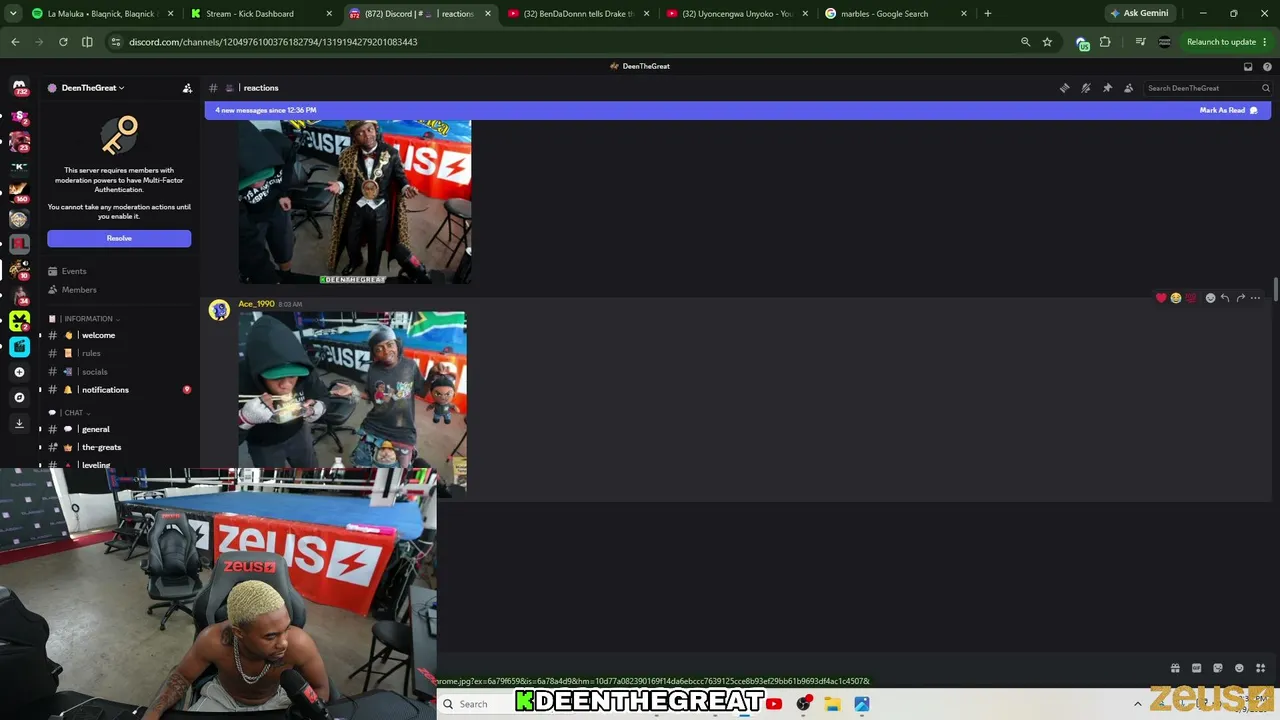Screen dimensions: 1280x720
Task: Open the cyan clapperboard server icon
Action: coord(19,346)
